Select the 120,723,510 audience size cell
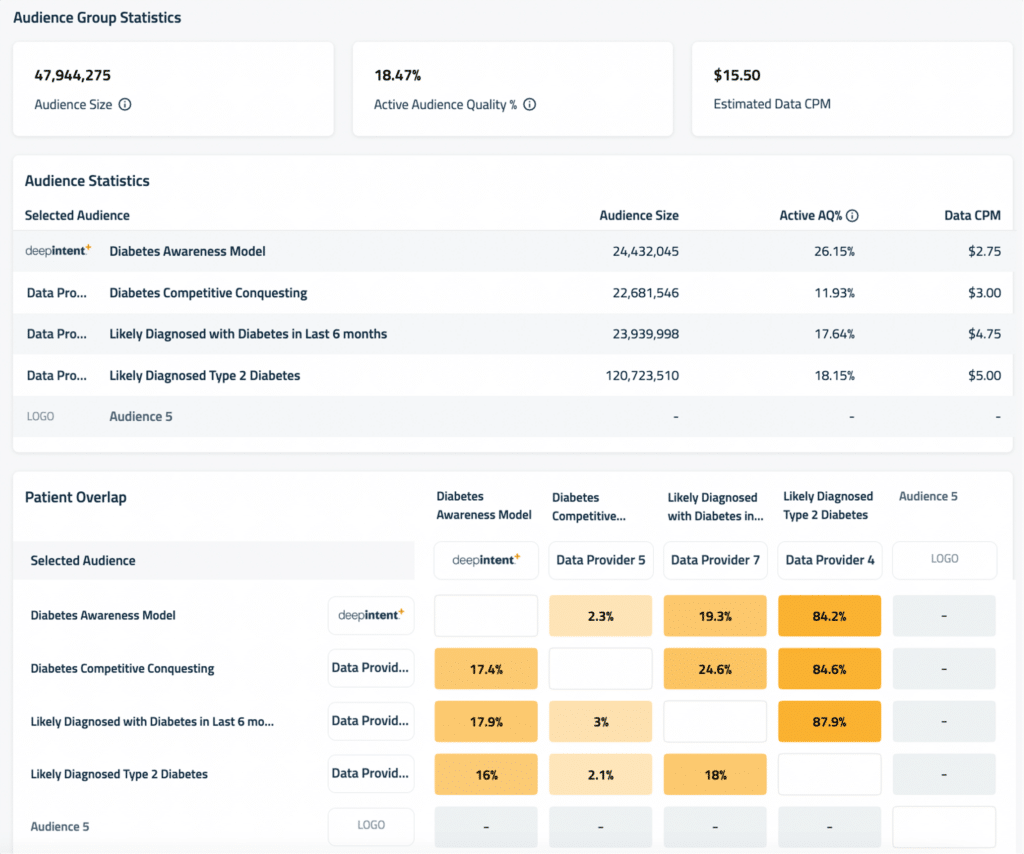This screenshot has width=1024, height=854. pos(642,375)
